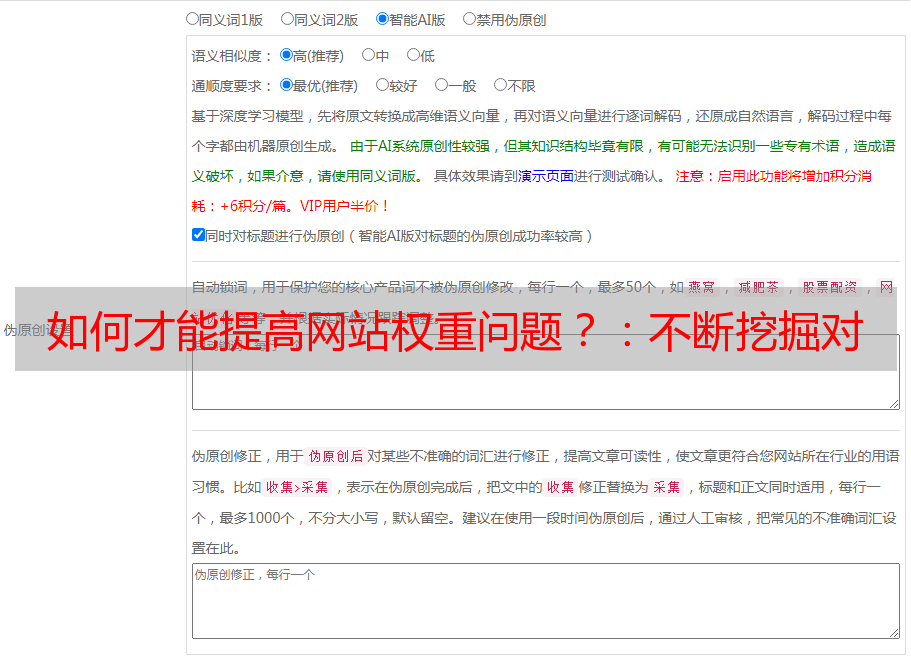Click the resize handle of 自动锁词 textarea
Screen dimensions: 911x658
coord(894,404)
